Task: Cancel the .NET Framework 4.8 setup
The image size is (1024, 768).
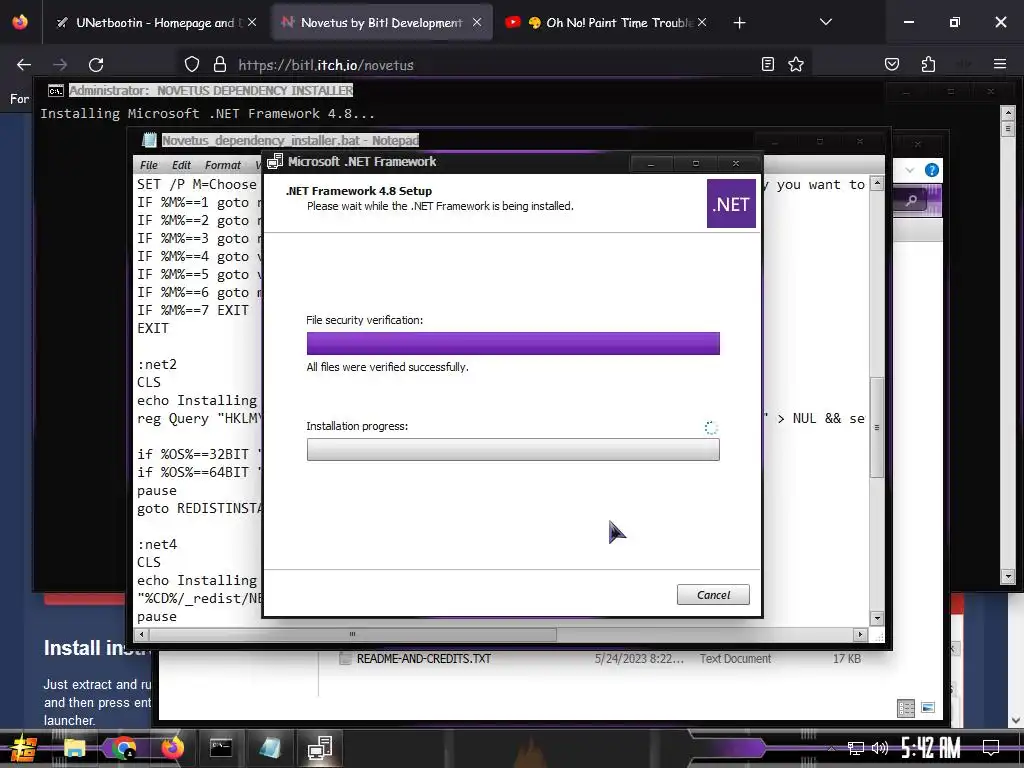Action: click(x=713, y=594)
